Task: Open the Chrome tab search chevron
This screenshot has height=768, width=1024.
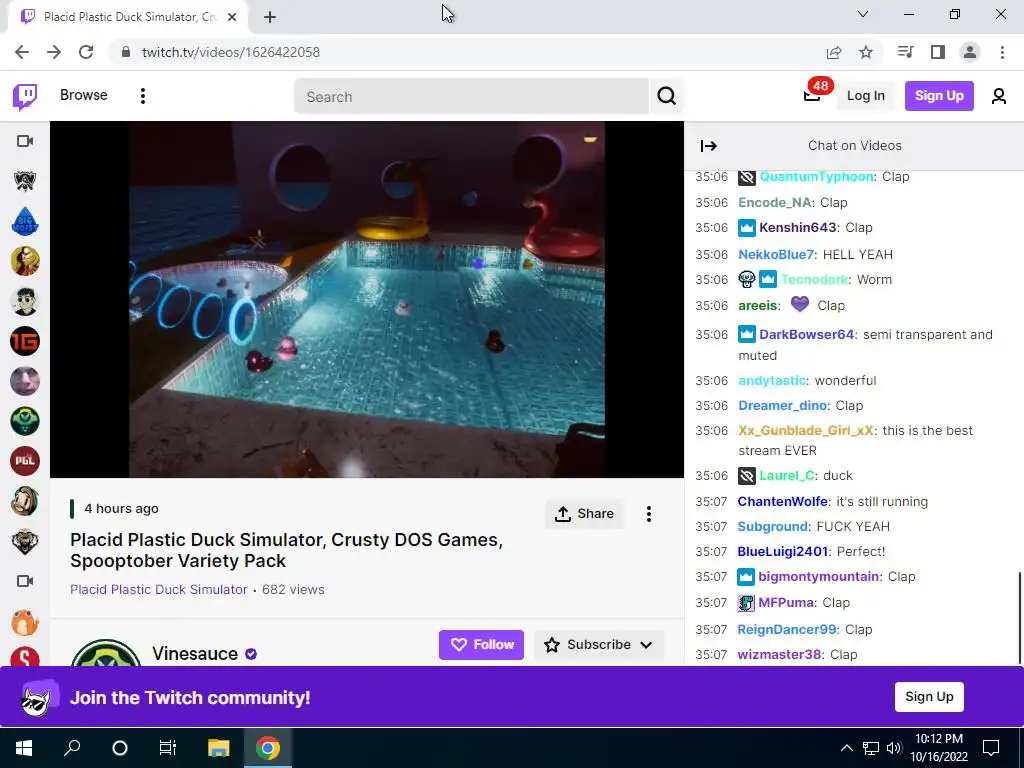Action: point(863,14)
